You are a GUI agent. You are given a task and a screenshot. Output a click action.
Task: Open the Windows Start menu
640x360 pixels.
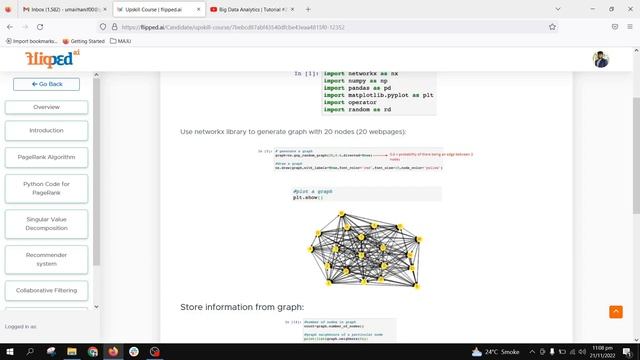10,351
